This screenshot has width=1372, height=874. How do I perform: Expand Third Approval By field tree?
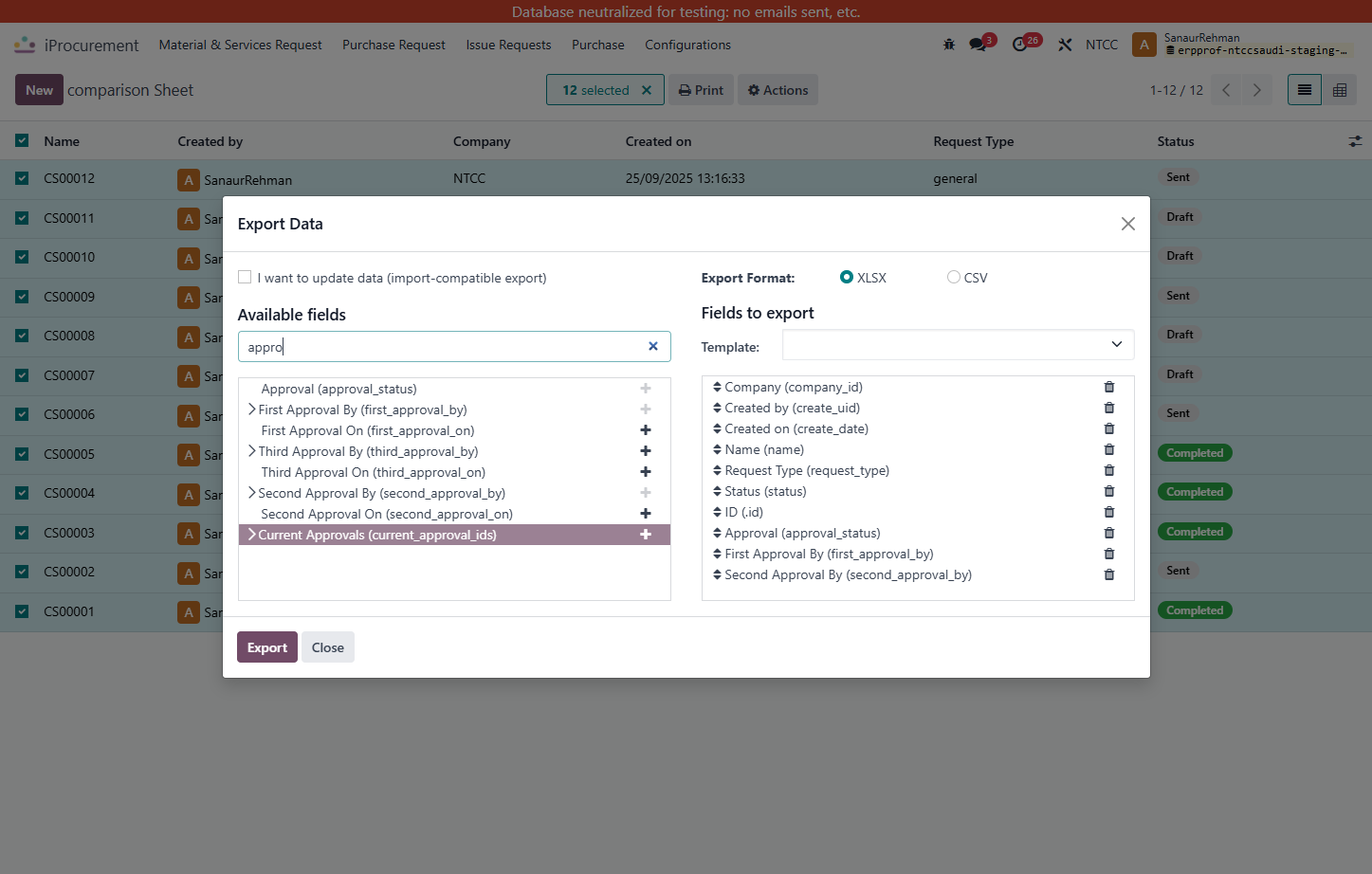coord(251,451)
